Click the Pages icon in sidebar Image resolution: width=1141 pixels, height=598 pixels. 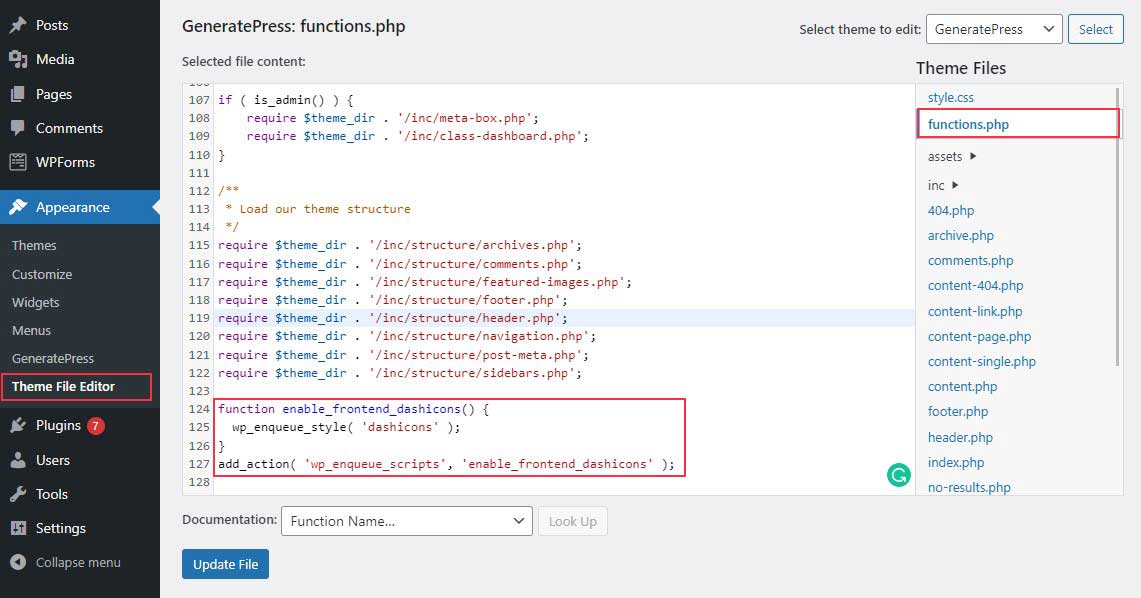pyautogui.click(x=18, y=94)
